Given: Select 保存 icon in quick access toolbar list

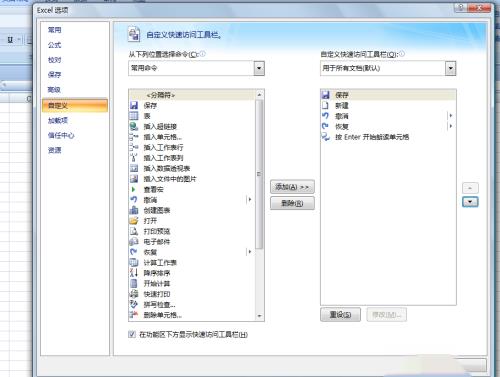Looking at the screenshot, I should tap(326, 95).
